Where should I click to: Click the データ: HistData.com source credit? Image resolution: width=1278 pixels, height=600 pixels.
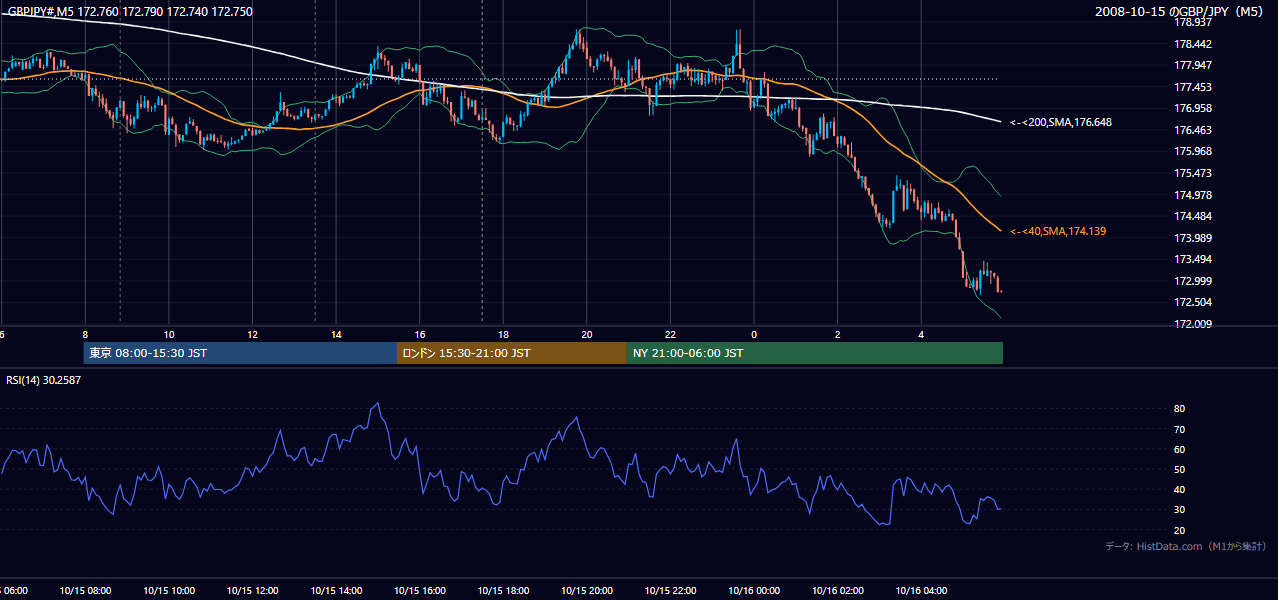1185,547
